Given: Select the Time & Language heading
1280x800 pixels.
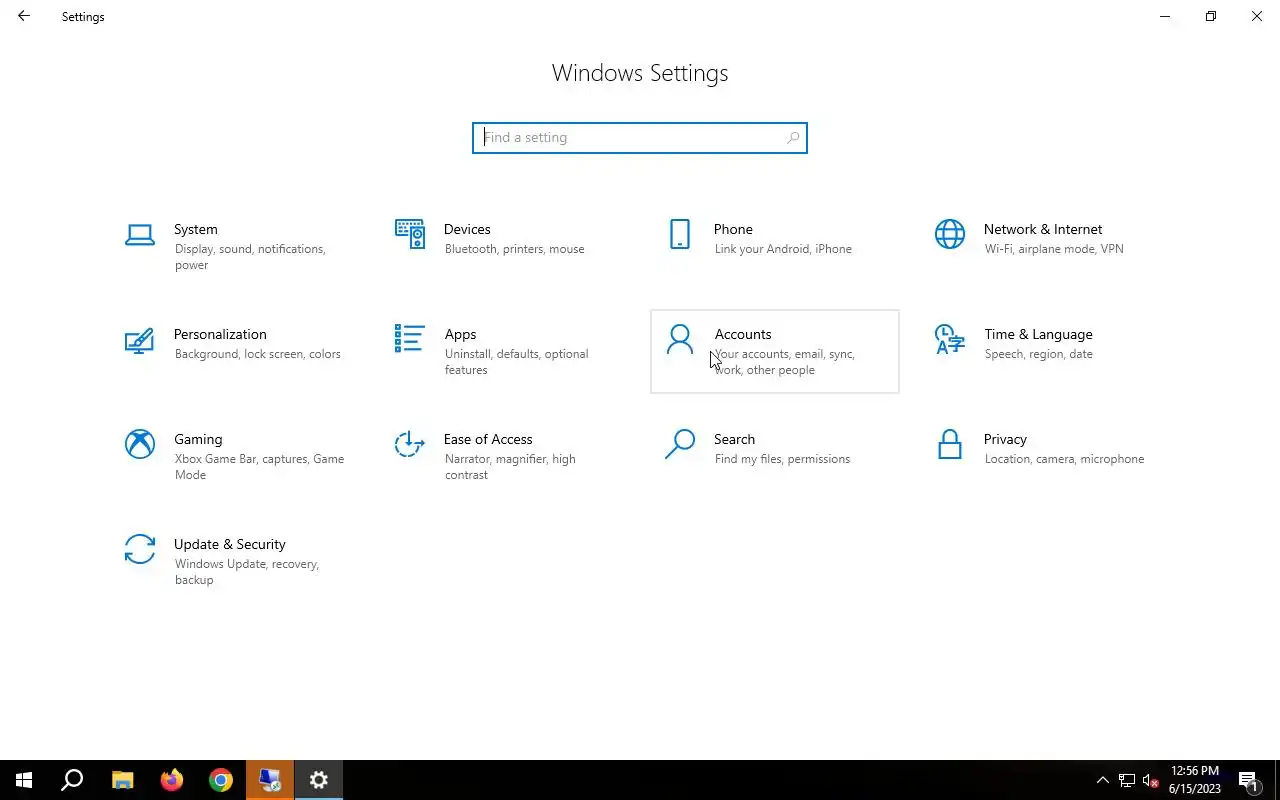Looking at the screenshot, I should click(1038, 334).
